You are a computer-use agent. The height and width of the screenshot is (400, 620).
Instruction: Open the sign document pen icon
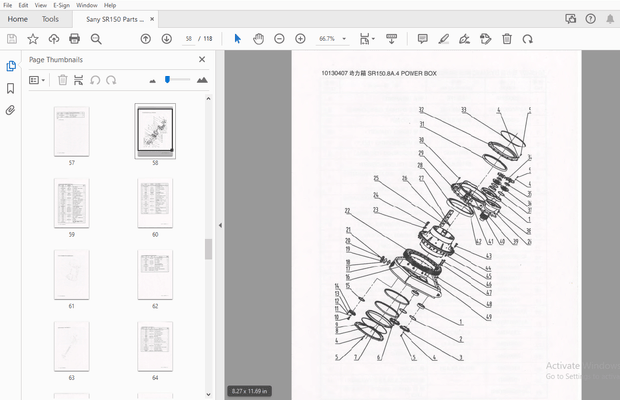464,39
